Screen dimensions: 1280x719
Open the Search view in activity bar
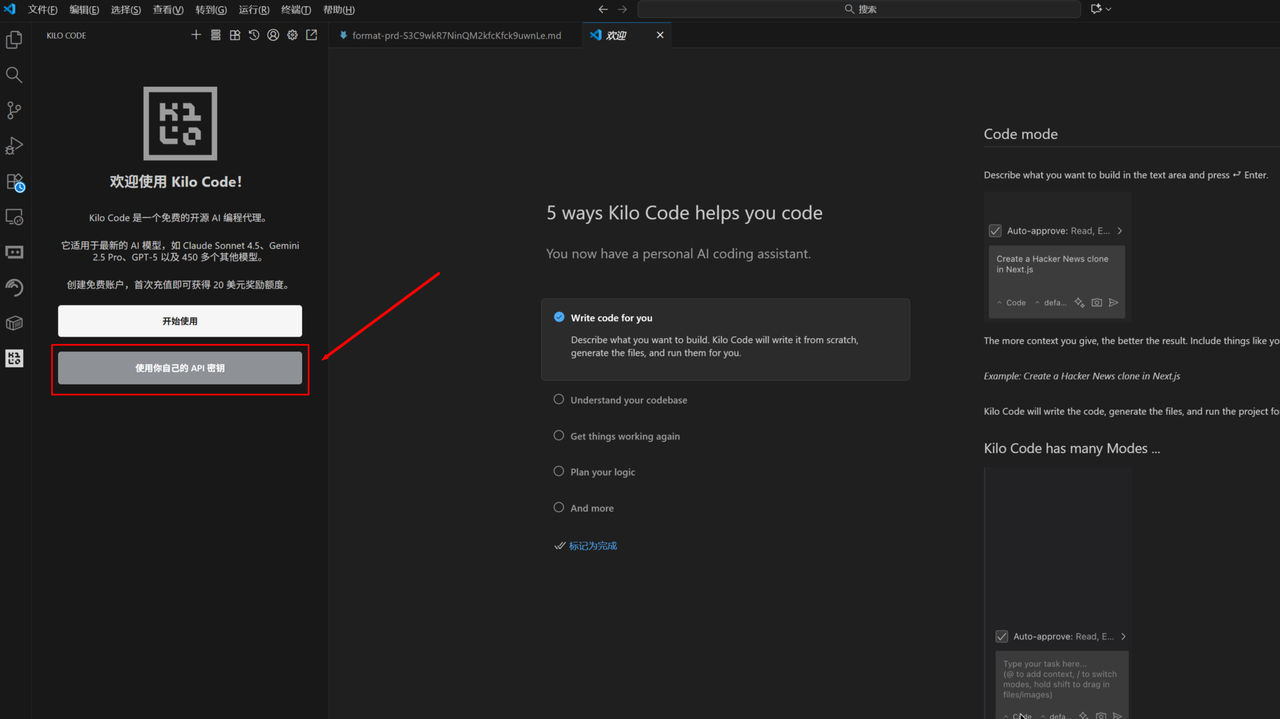pos(14,75)
